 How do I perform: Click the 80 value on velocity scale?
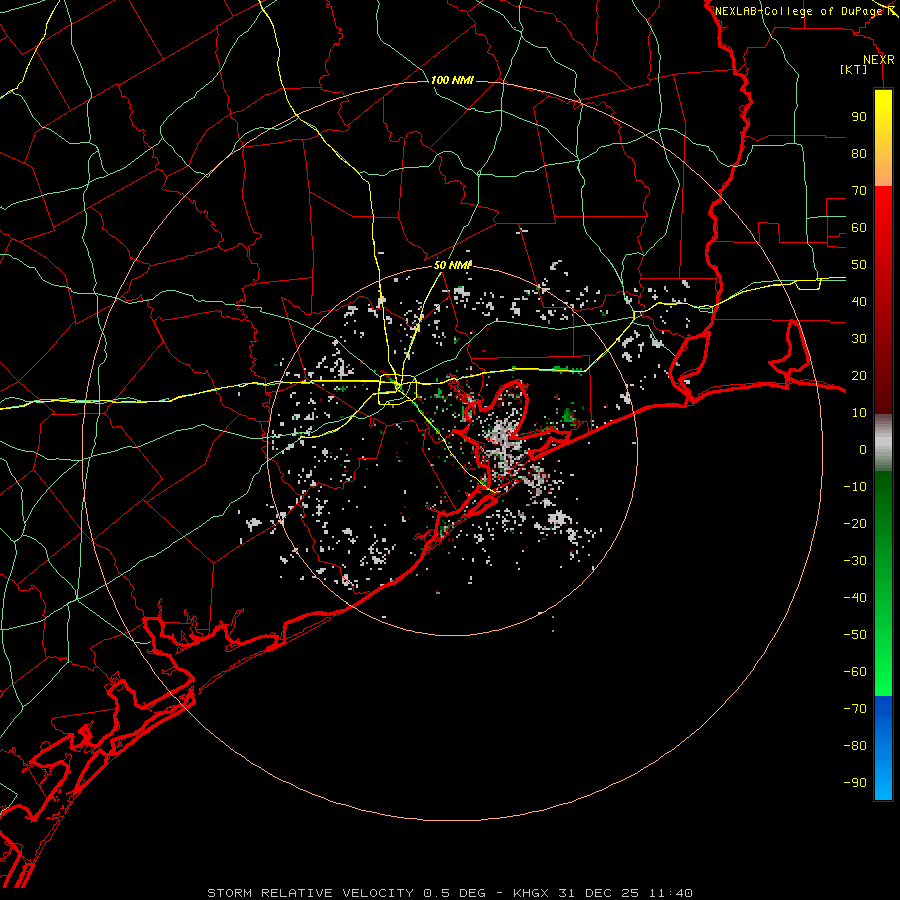pos(859,153)
